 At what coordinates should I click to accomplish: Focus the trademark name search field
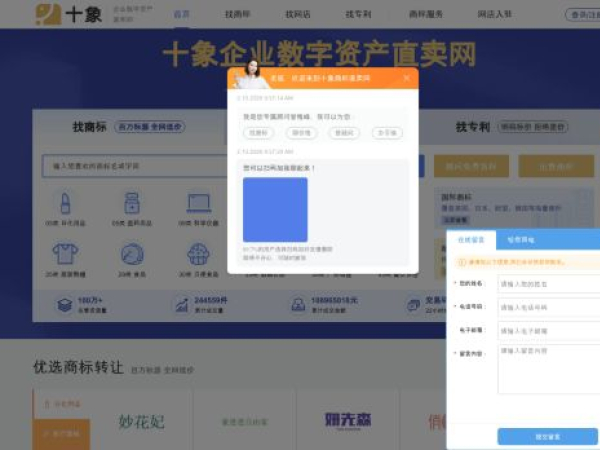click(135, 166)
